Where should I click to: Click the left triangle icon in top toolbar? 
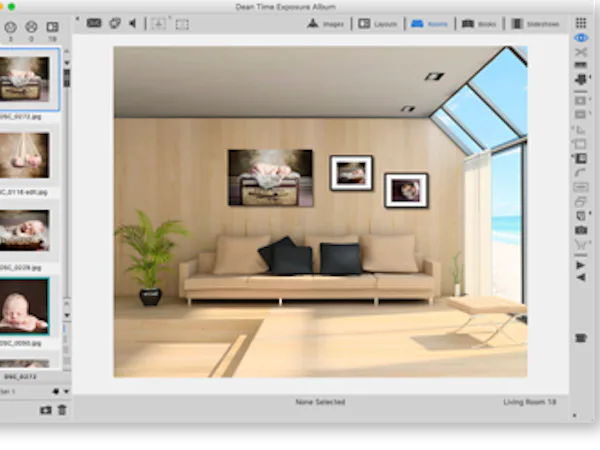coord(133,24)
